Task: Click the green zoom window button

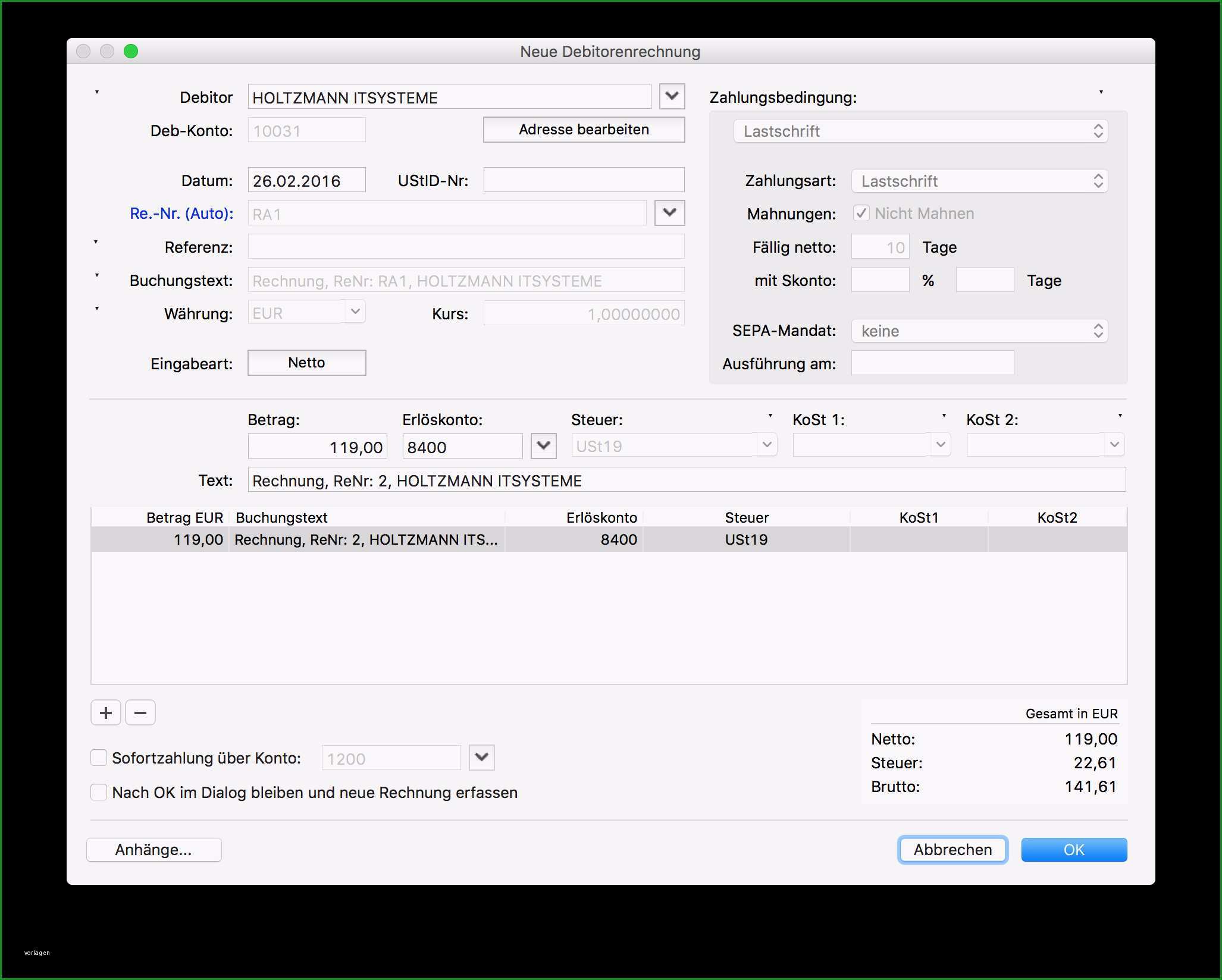Action: coord(131,51)
